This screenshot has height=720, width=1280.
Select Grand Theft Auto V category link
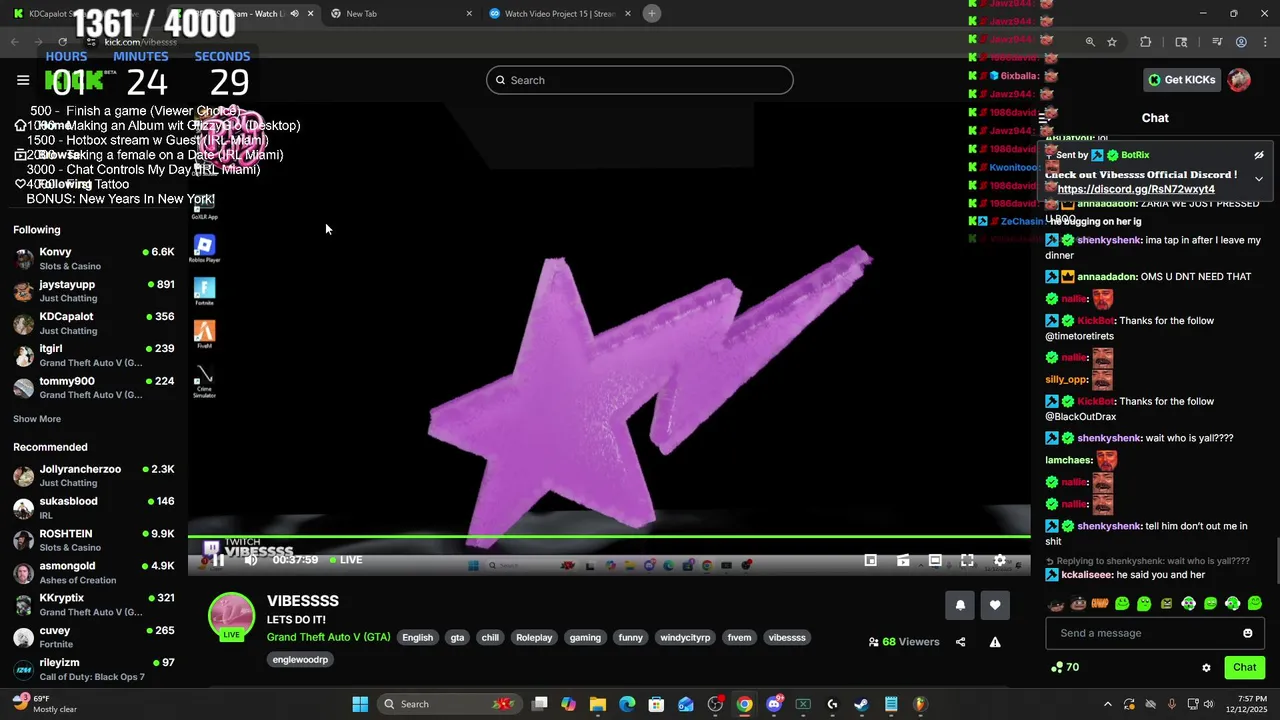328,637
